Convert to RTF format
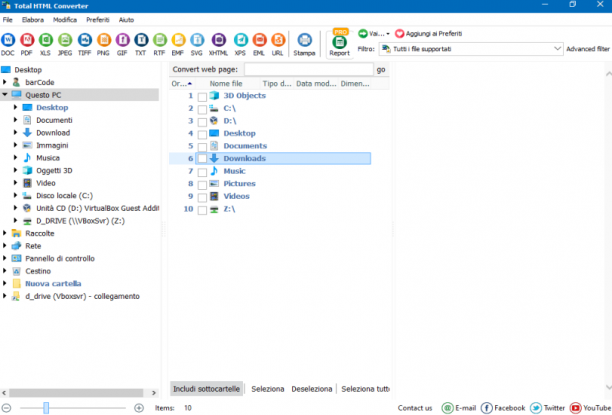 click(x=160, y=44)
